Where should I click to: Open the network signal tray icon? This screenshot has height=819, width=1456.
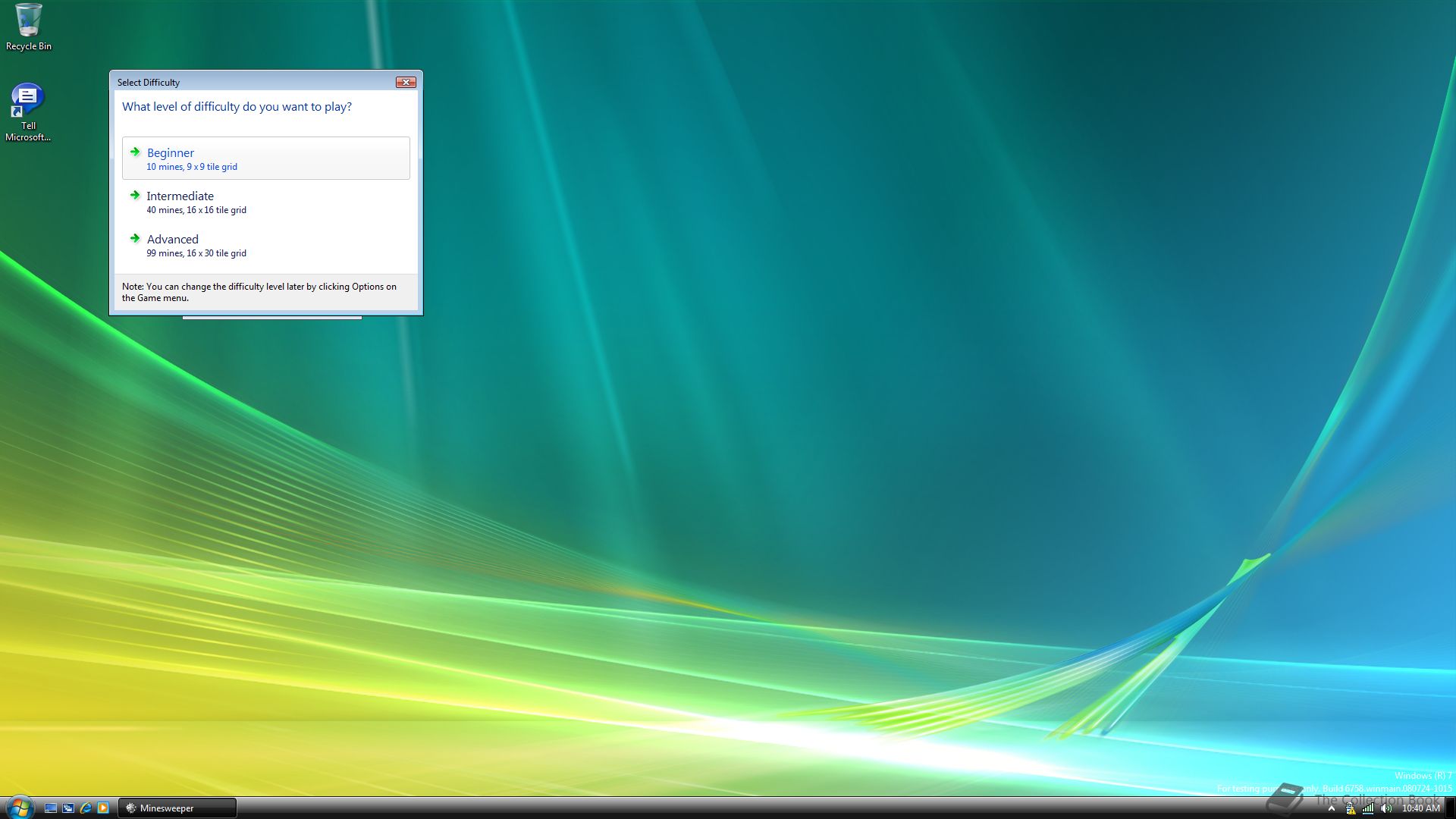1368,808
